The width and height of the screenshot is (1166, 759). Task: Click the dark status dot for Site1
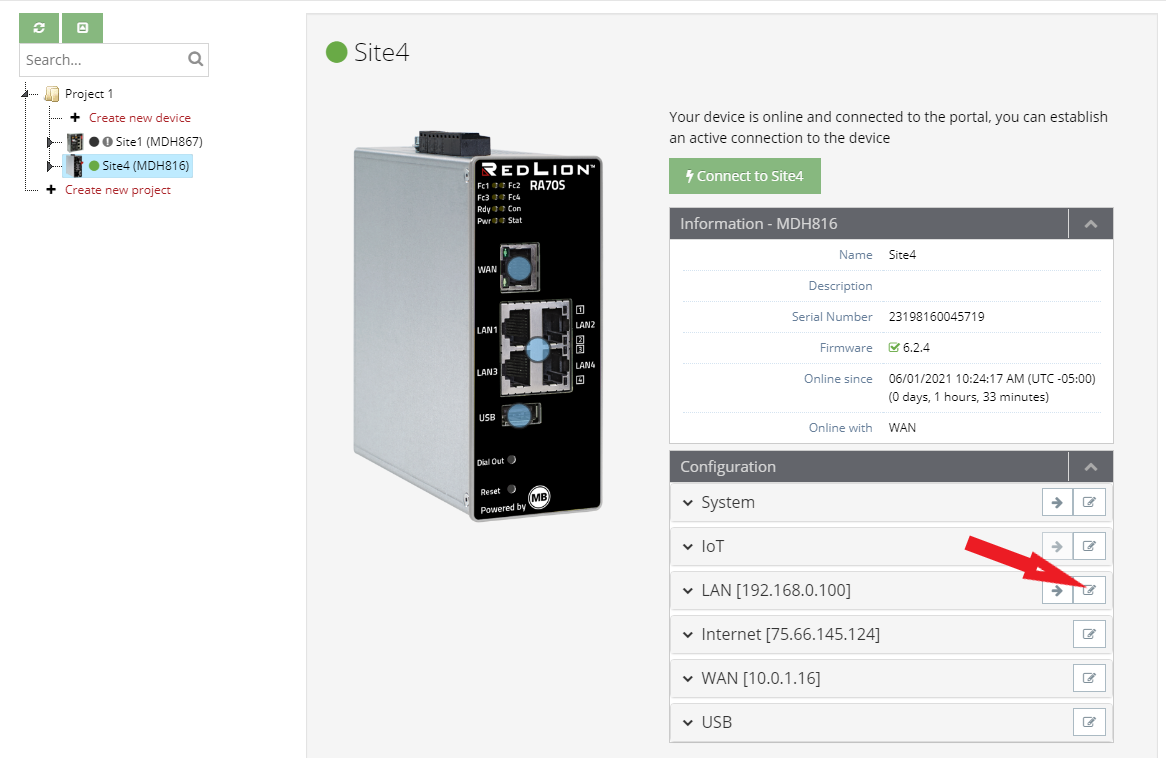[x=94, y=141]
